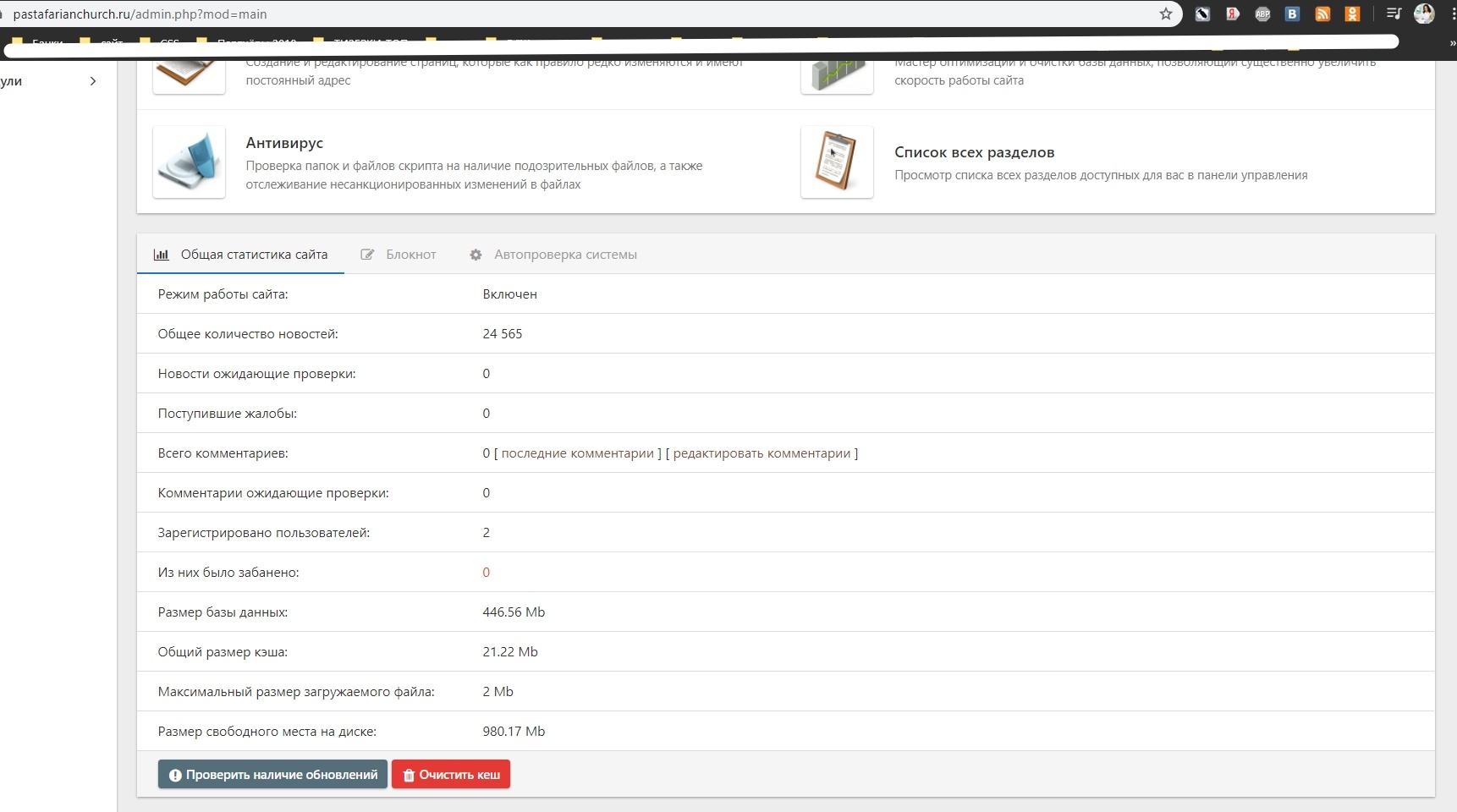Click the gear icon on Автопроверка tab

pos(476,255)
